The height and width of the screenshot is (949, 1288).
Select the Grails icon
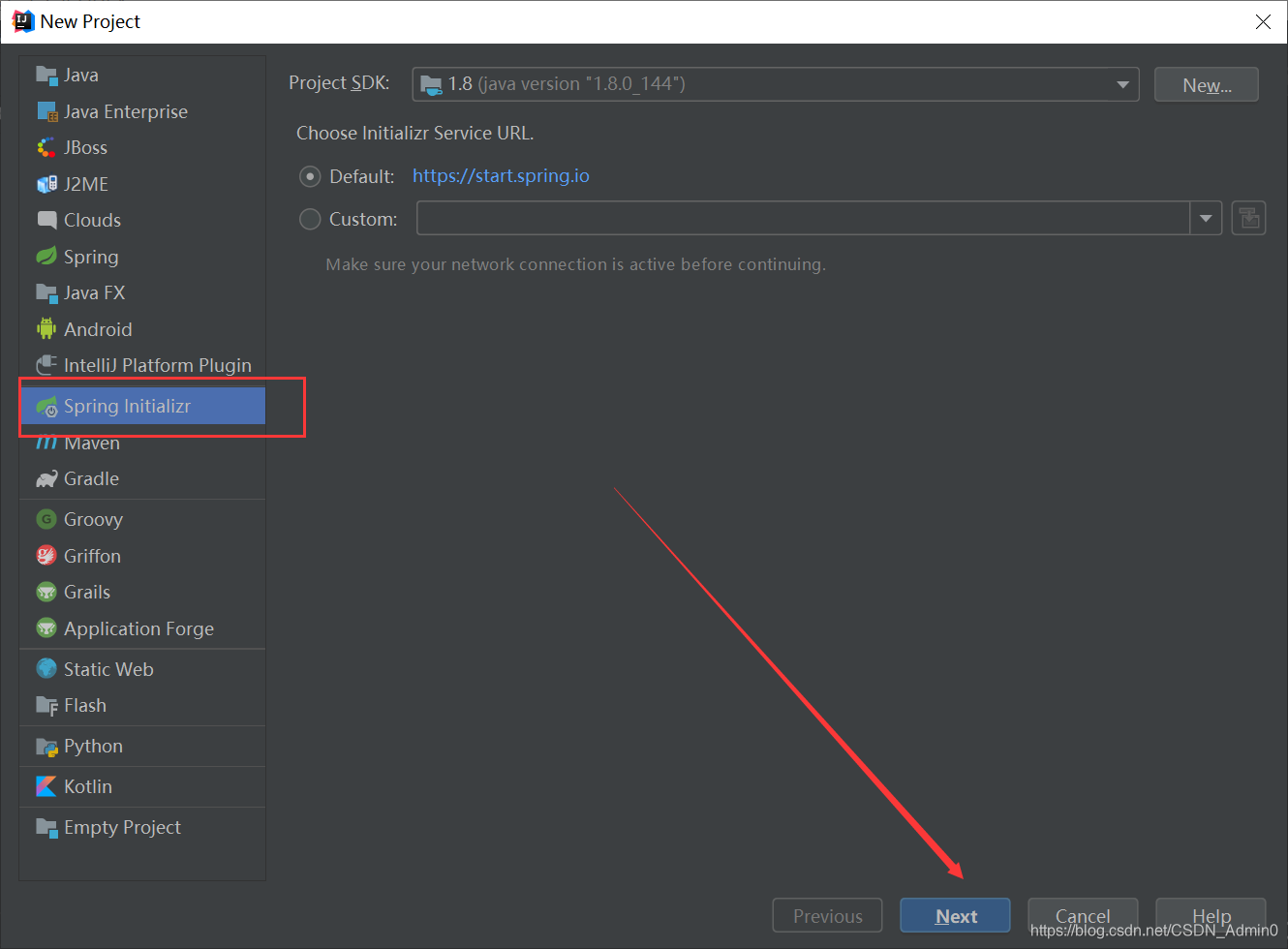pyautogui.click(x=46, y=593)
